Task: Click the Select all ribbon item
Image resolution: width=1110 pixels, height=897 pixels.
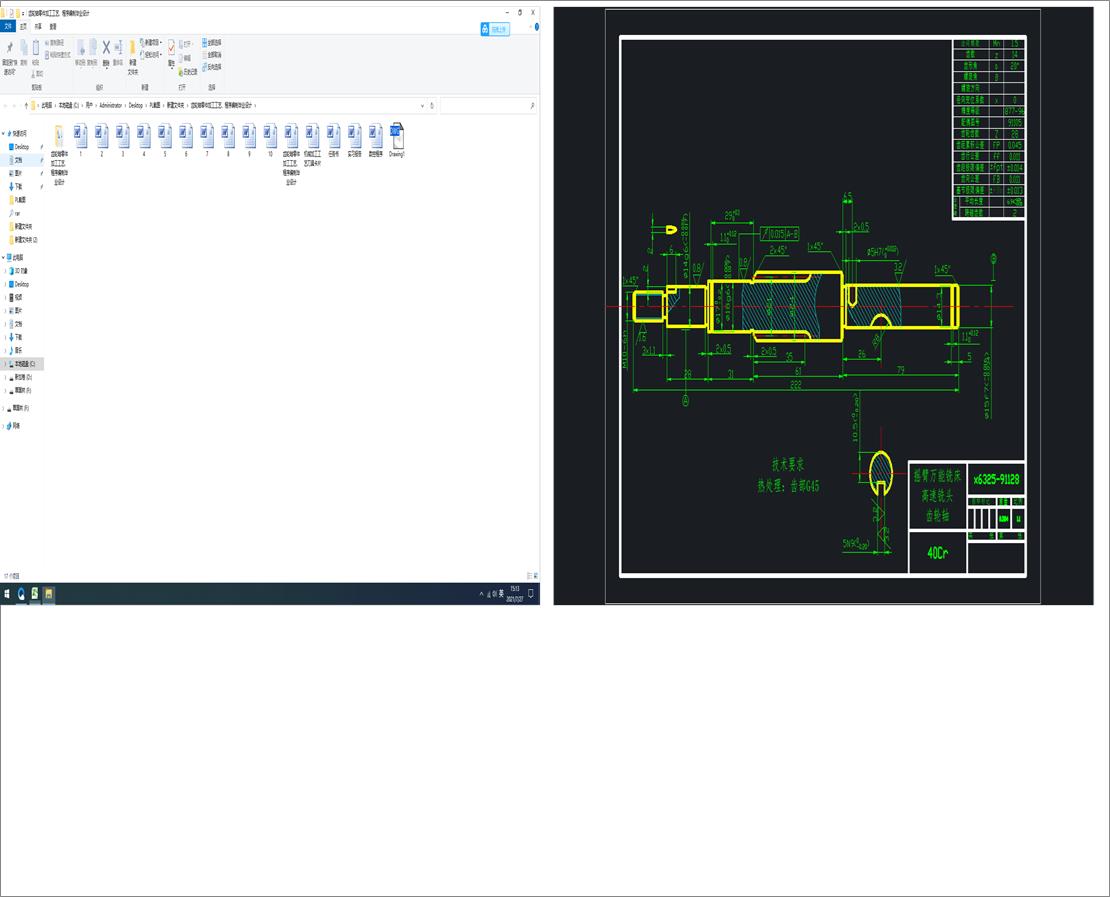Action: [212, 42]
